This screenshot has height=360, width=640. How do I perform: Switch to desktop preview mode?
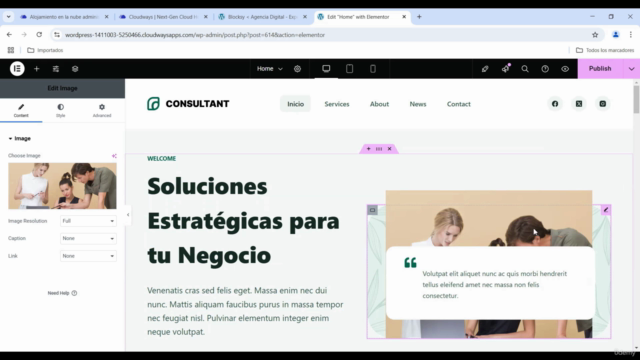[326, 69]
